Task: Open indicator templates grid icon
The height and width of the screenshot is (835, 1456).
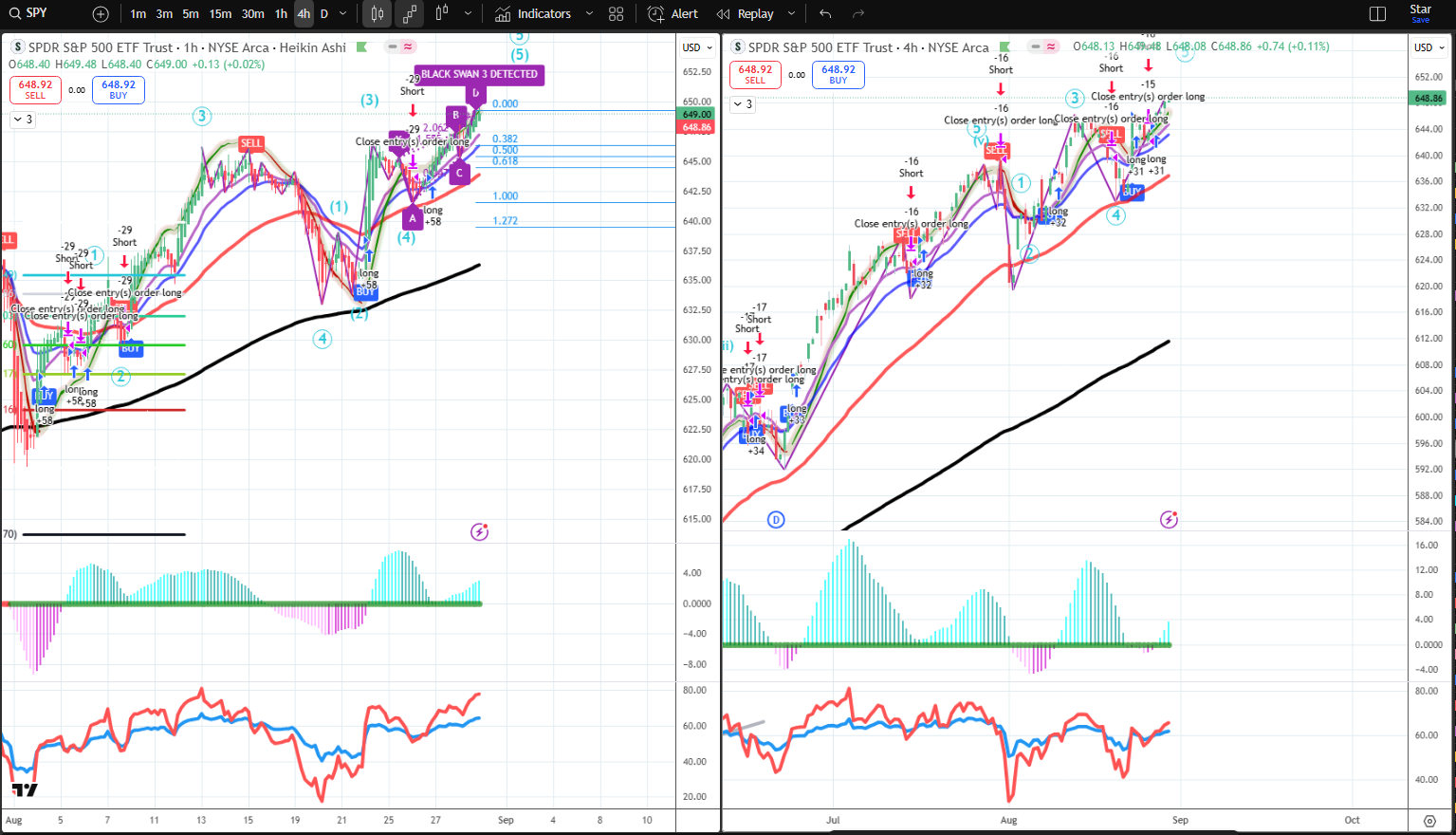Action: (617, 14)
